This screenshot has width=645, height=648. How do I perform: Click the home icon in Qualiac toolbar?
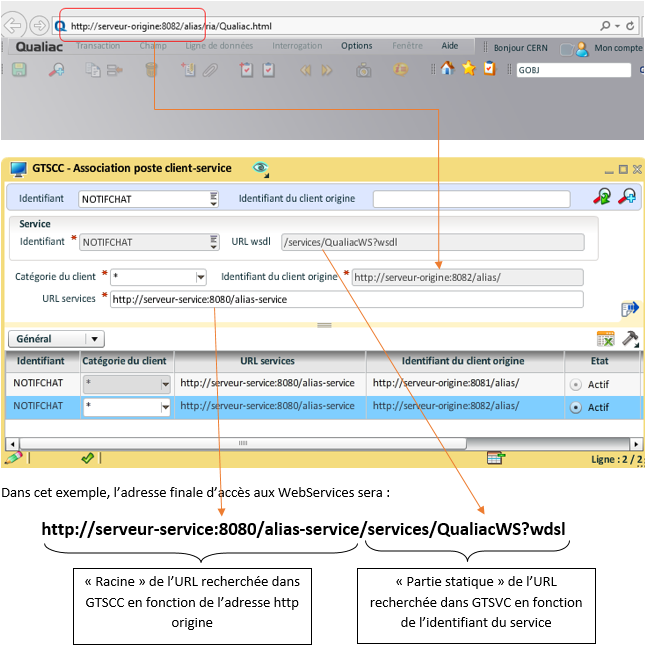coord(447,69)
